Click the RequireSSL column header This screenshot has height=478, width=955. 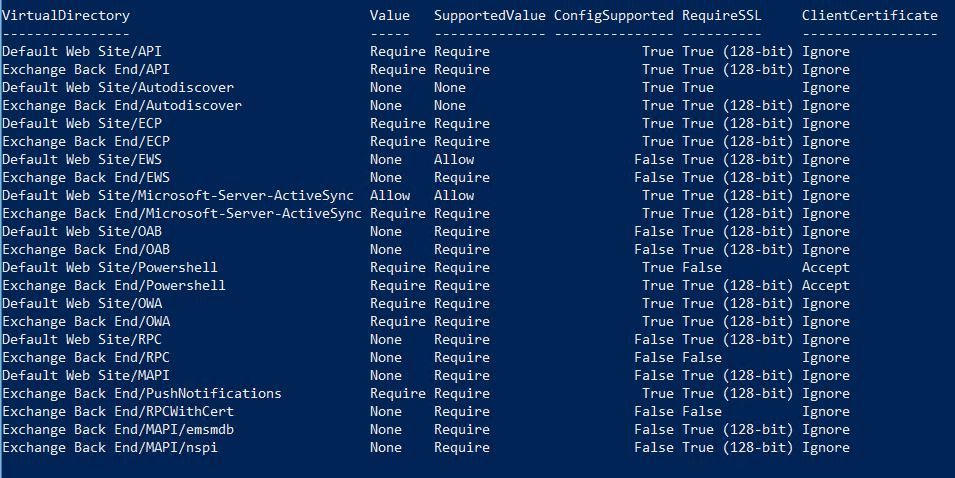click(x=721, y=16)
